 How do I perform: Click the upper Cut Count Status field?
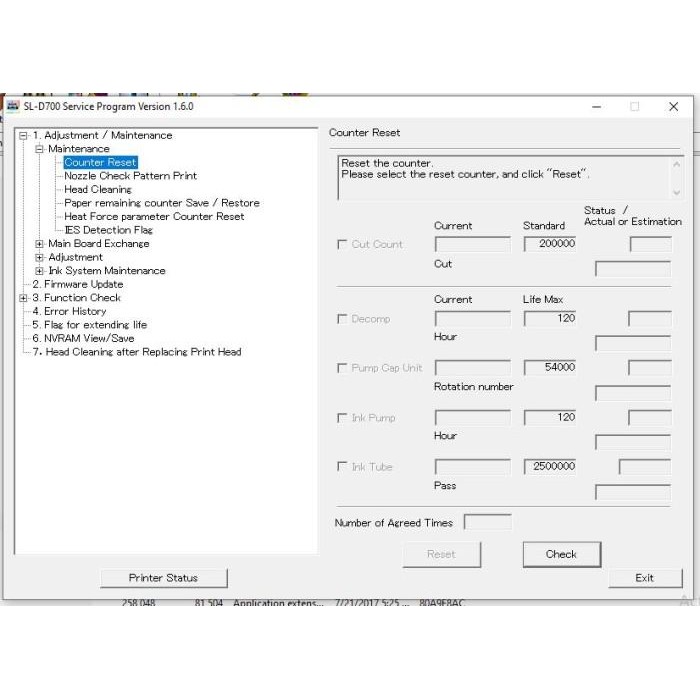tap(650, 244)
